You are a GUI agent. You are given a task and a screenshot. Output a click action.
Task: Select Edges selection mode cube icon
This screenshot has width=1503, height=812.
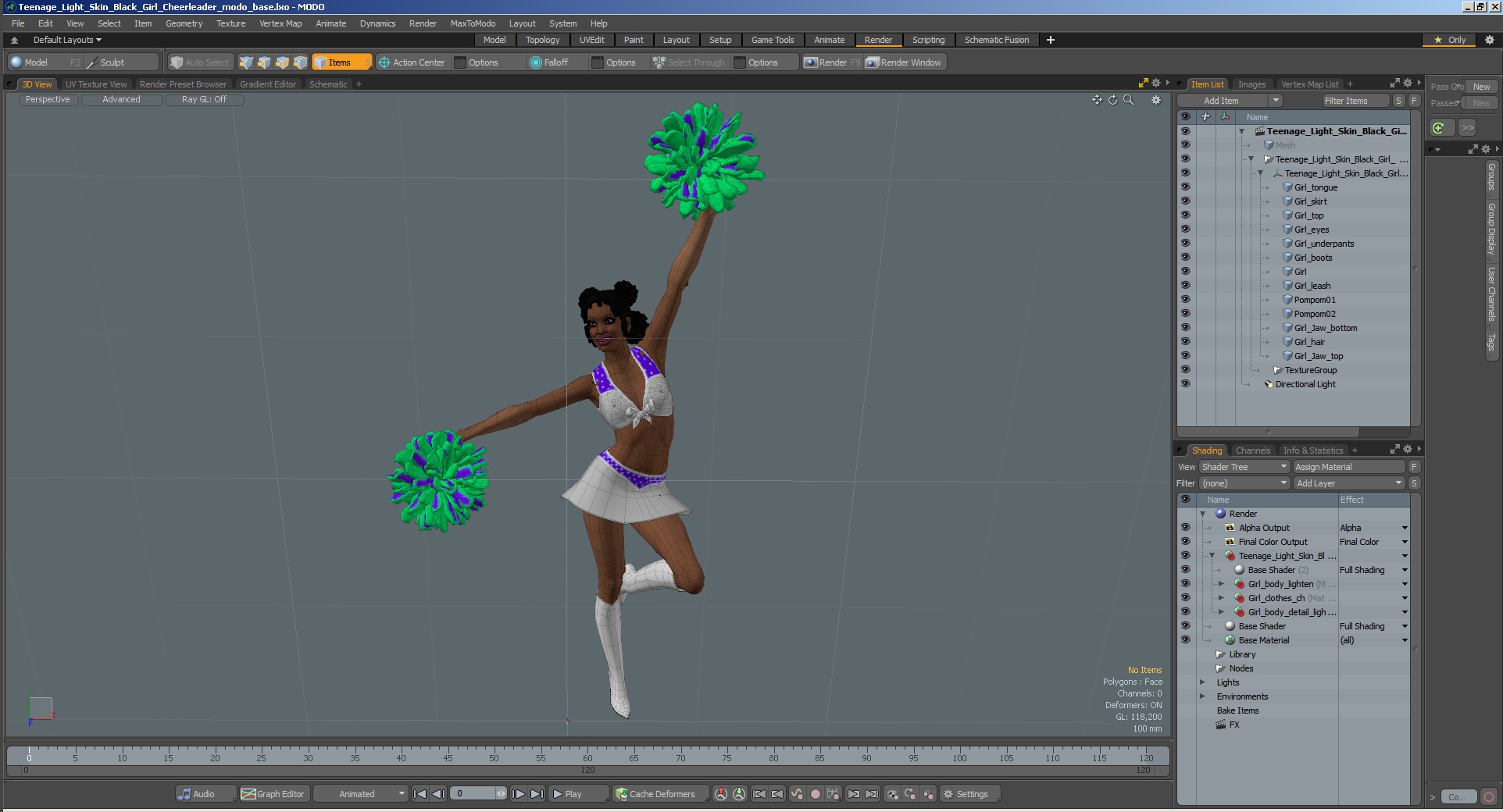[264, 62]
